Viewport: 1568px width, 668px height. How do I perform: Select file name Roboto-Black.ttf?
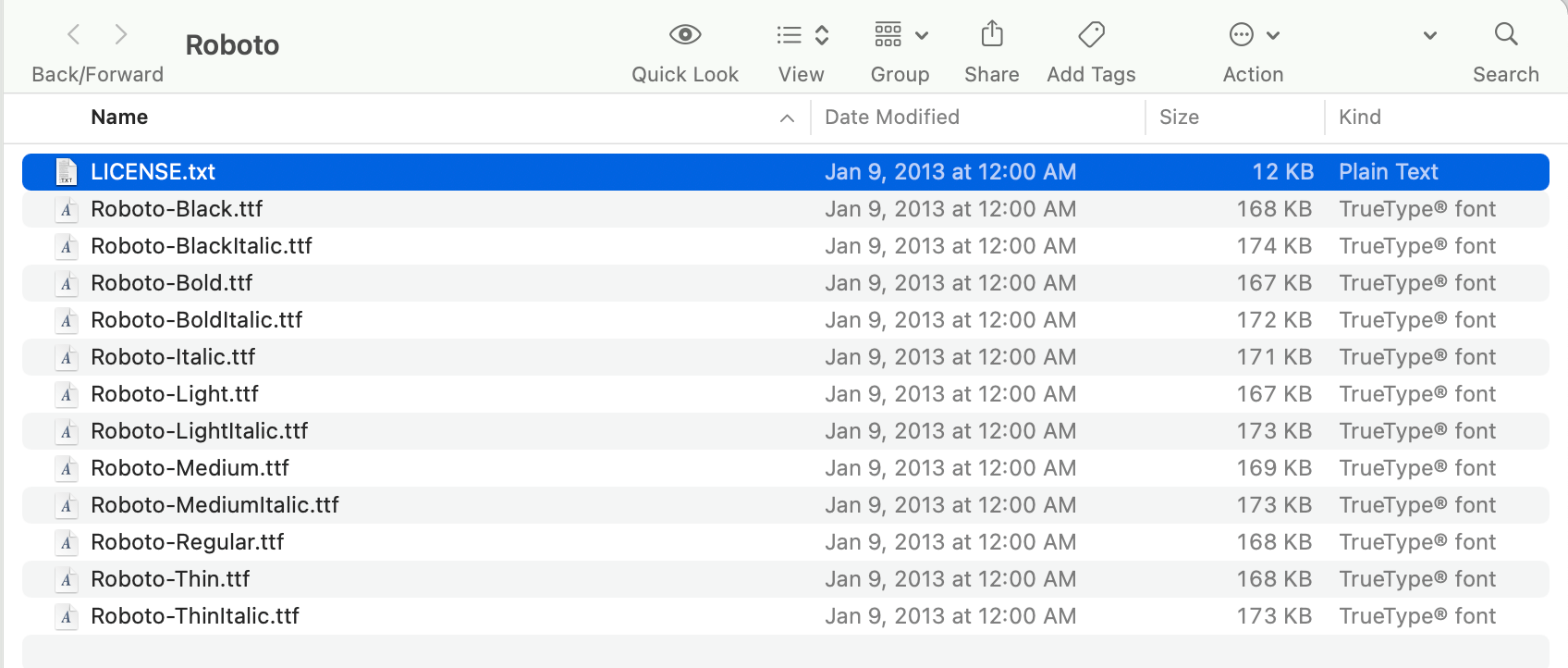[177, 209]
